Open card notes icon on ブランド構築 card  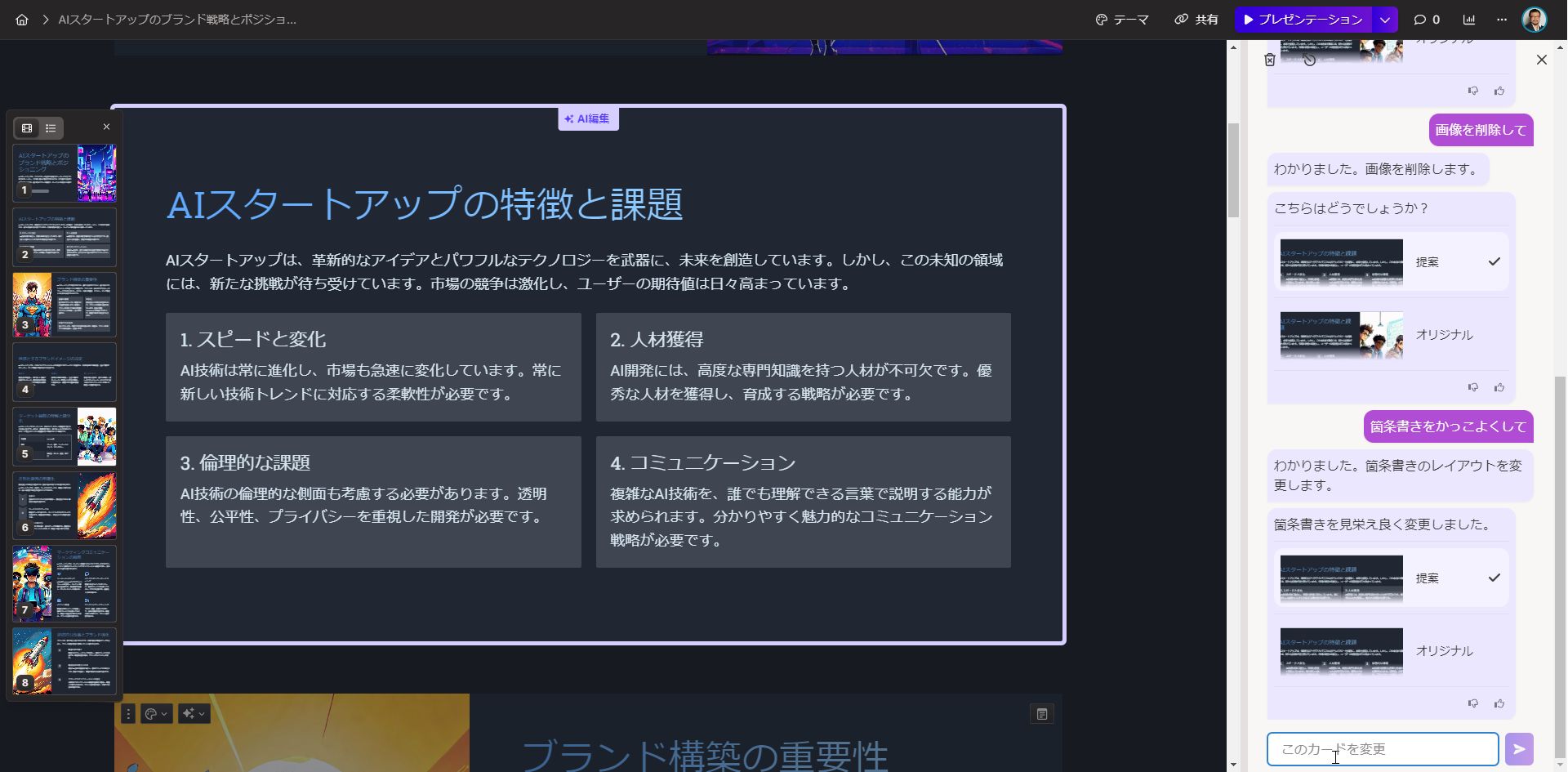point(1041,713)
